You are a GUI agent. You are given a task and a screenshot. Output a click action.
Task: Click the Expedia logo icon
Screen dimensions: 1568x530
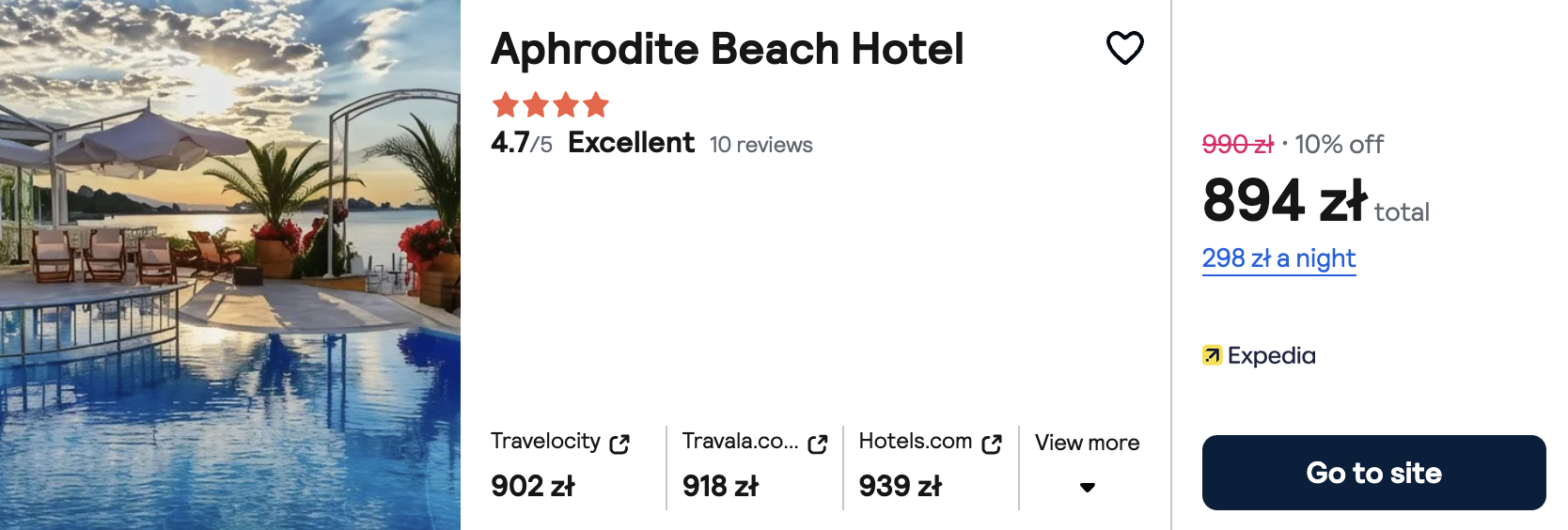pyautogui.click(x=1212, y=355)
